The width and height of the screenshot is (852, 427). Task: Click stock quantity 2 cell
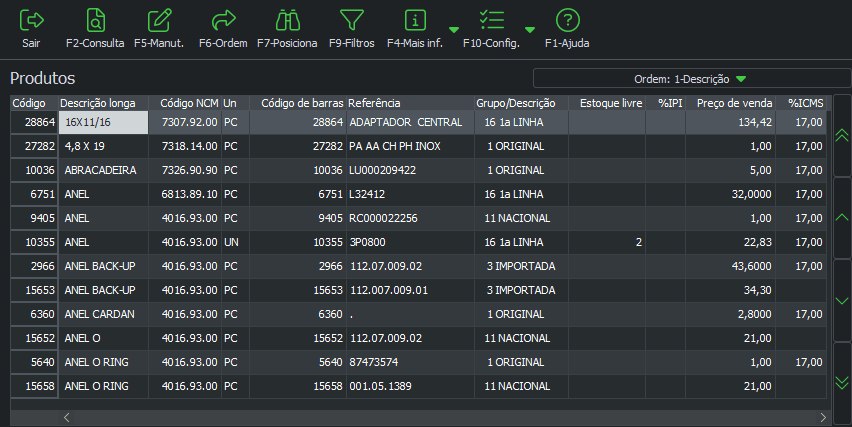click(607, 242)
